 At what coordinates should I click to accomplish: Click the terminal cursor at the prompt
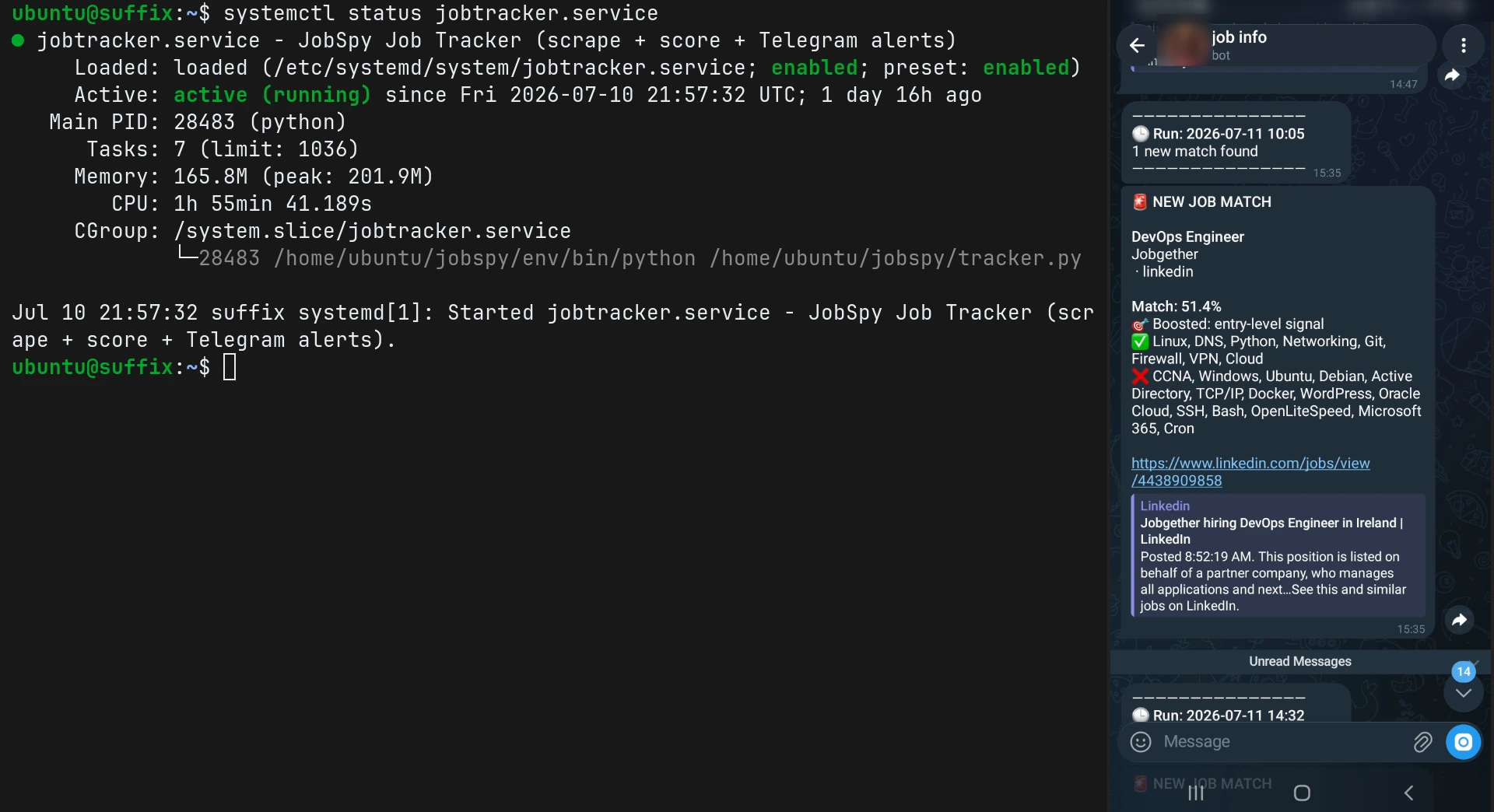pyautogui.click(x=230, y=367)
